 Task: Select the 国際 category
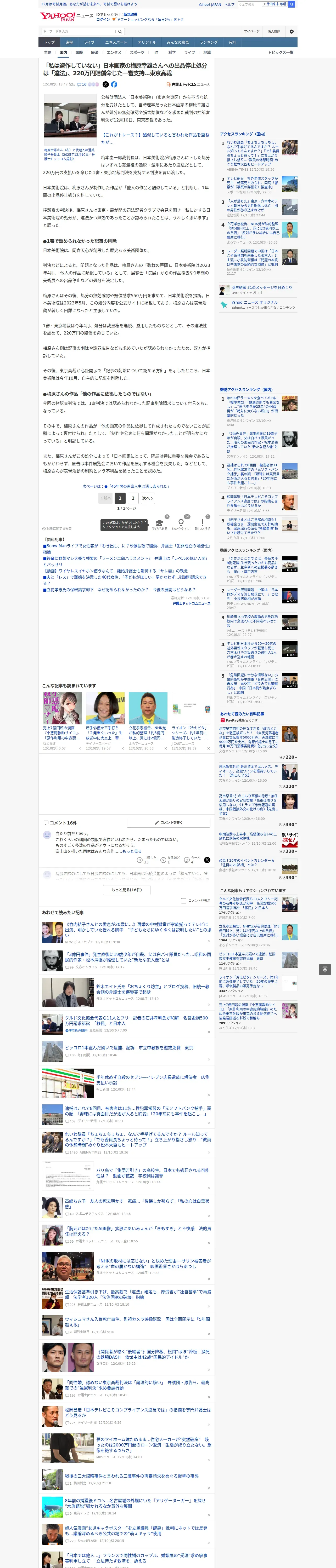pyautogui.click(x=79, y=52)
